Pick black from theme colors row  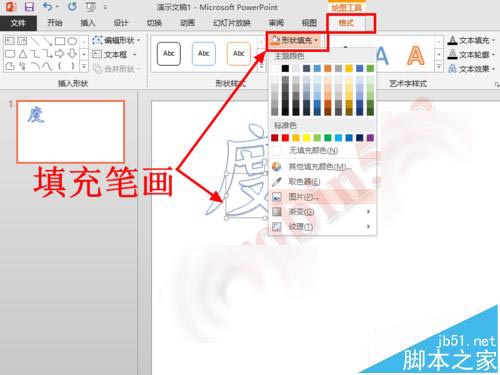[x=285, y=69]
